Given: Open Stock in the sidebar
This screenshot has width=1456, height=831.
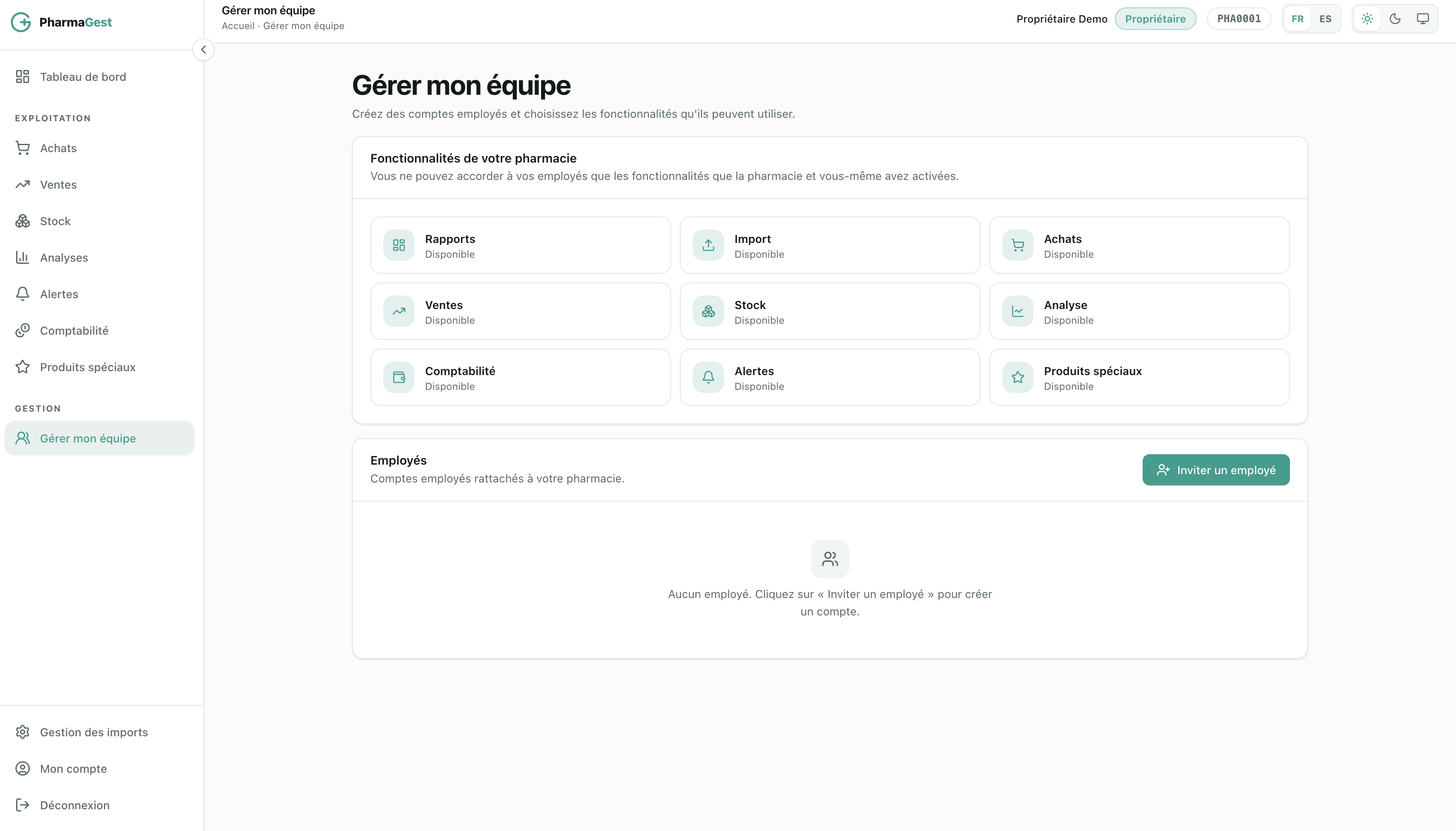Looking at the screenshot, I should click(99, 221).
